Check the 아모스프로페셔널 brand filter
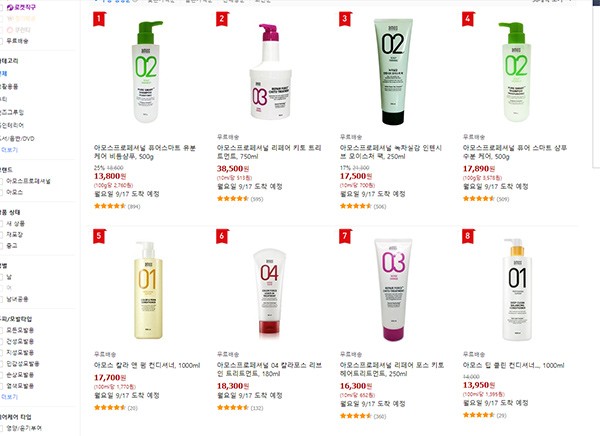This screenshot has width=600, height=436. 1,181
